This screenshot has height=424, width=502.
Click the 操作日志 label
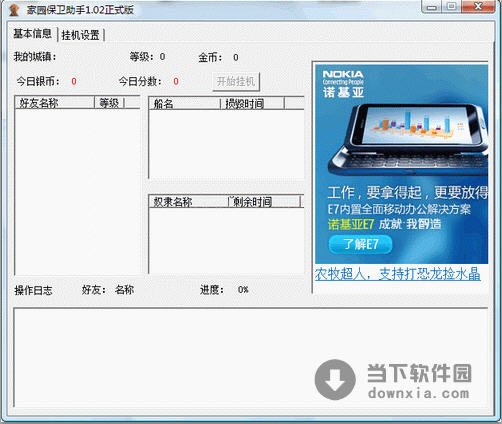[33, 290]
